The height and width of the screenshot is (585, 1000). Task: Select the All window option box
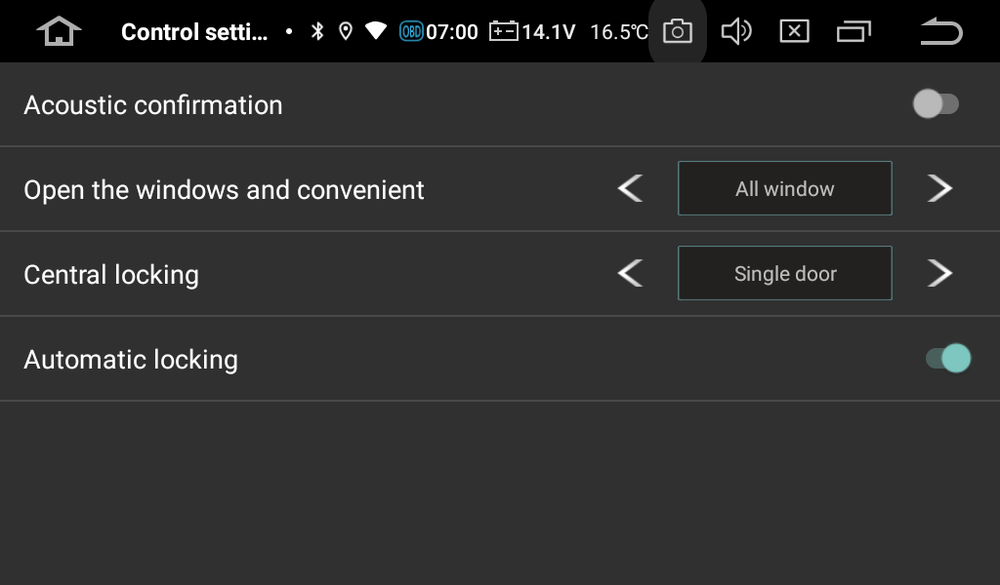[784, 188]
